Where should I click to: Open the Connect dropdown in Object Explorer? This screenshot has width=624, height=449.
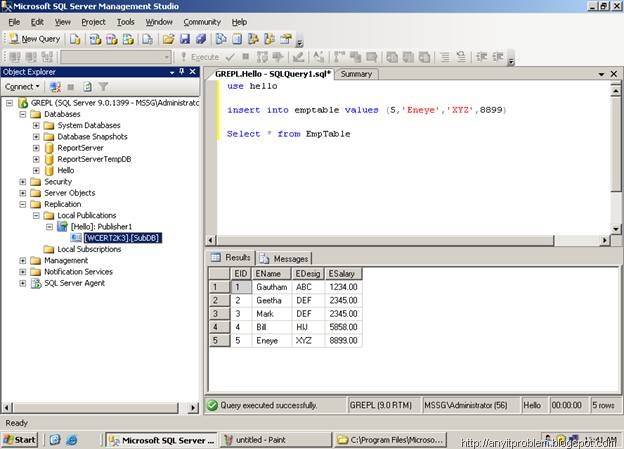click(22, 87)
